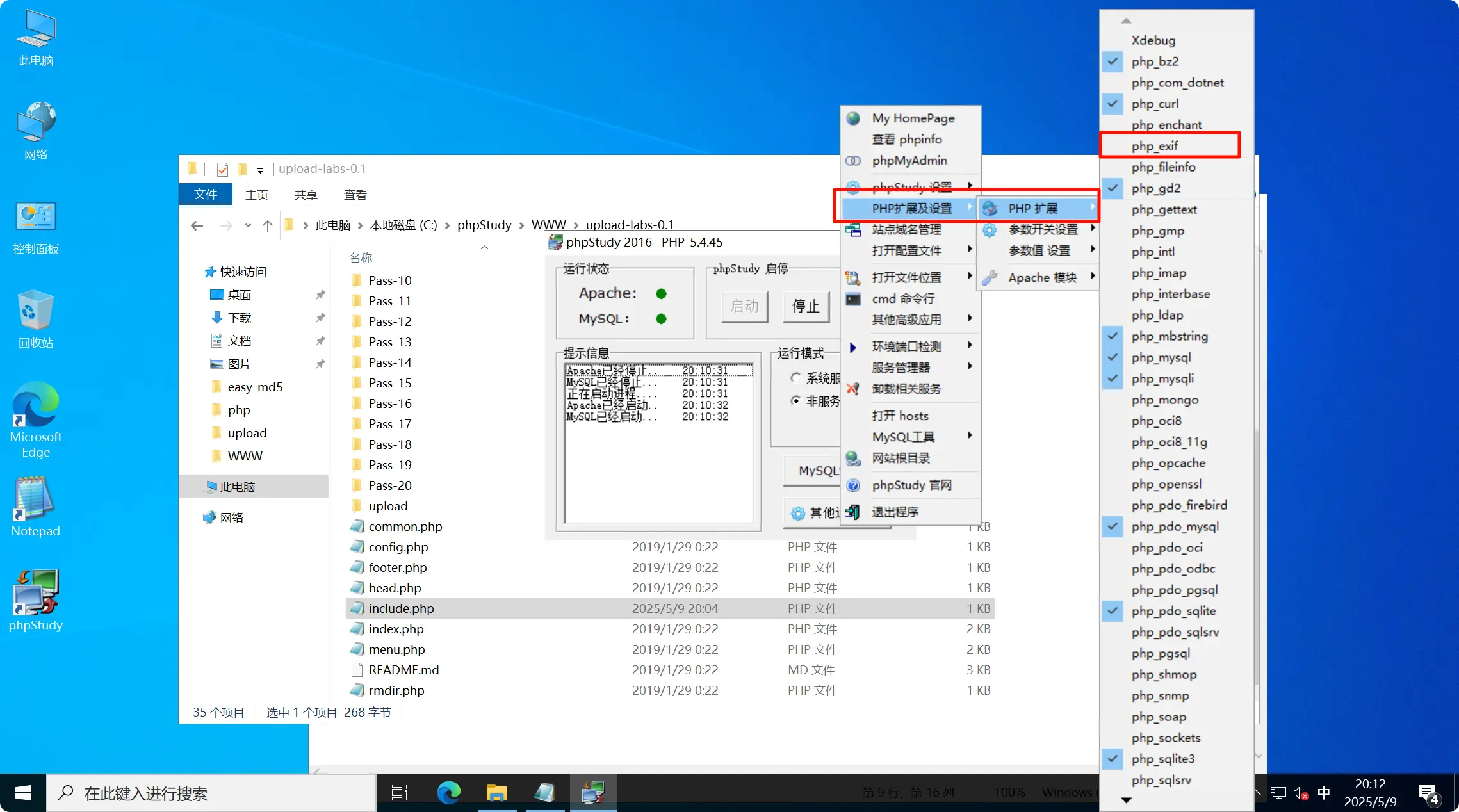Viewport: 1459px width, 812px height.
Task: Choose 打开 hosts menu item
Action: click(910, 416)
